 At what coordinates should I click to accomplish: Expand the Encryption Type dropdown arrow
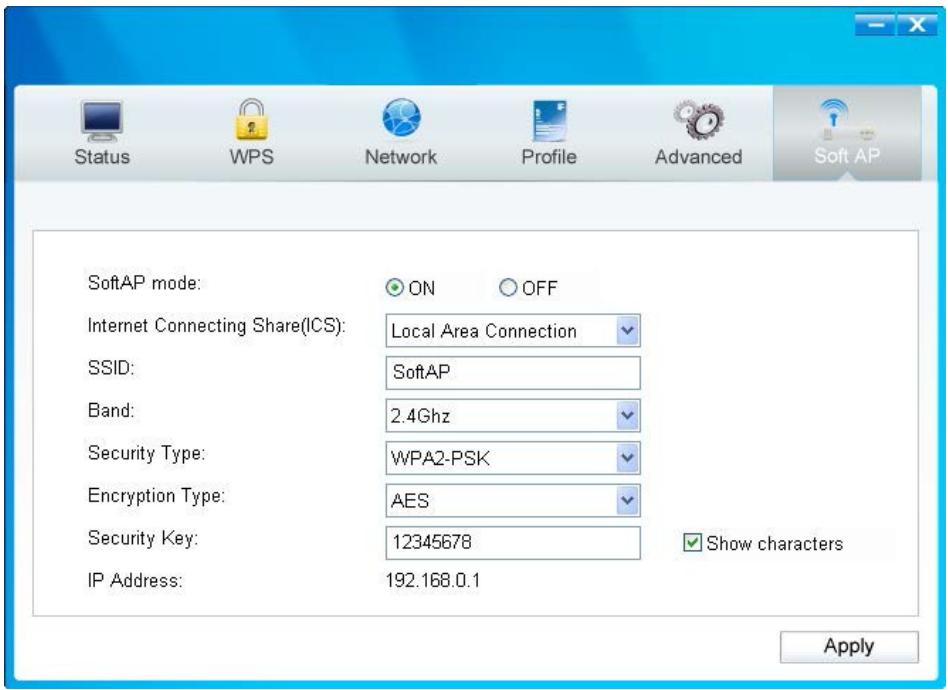tap(628, 500)
